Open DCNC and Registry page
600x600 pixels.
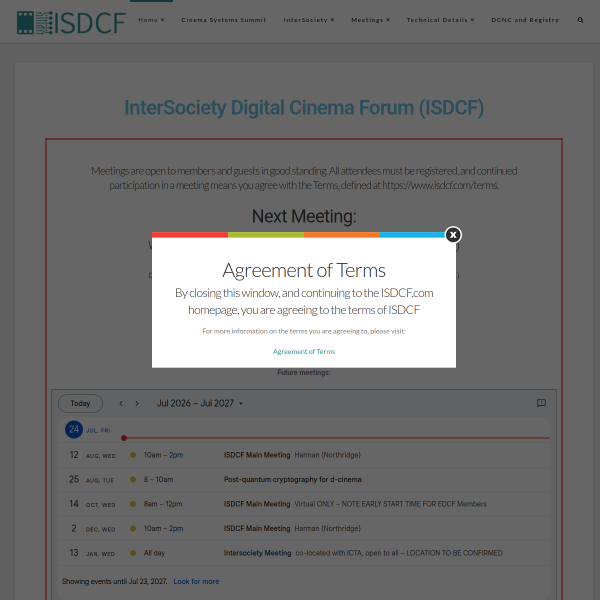click(525, 20)
